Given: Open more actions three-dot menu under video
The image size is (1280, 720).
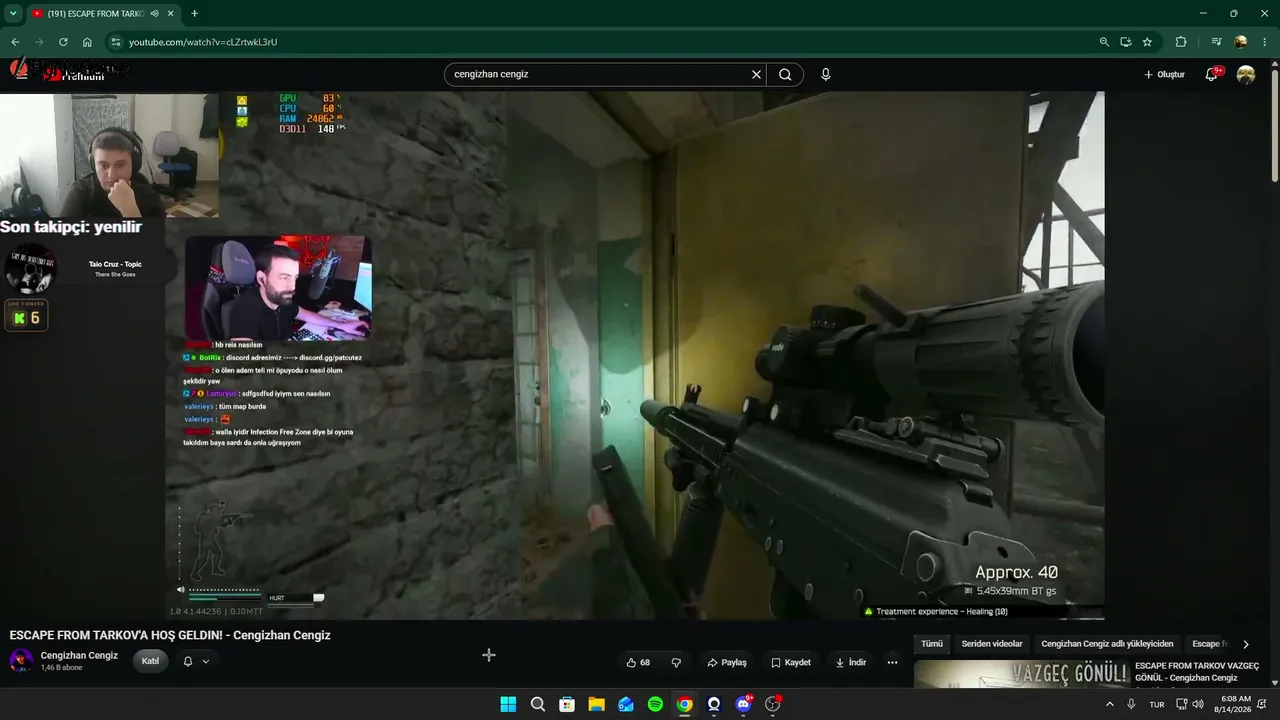Looking at the screenshot, I should point(892,662).
